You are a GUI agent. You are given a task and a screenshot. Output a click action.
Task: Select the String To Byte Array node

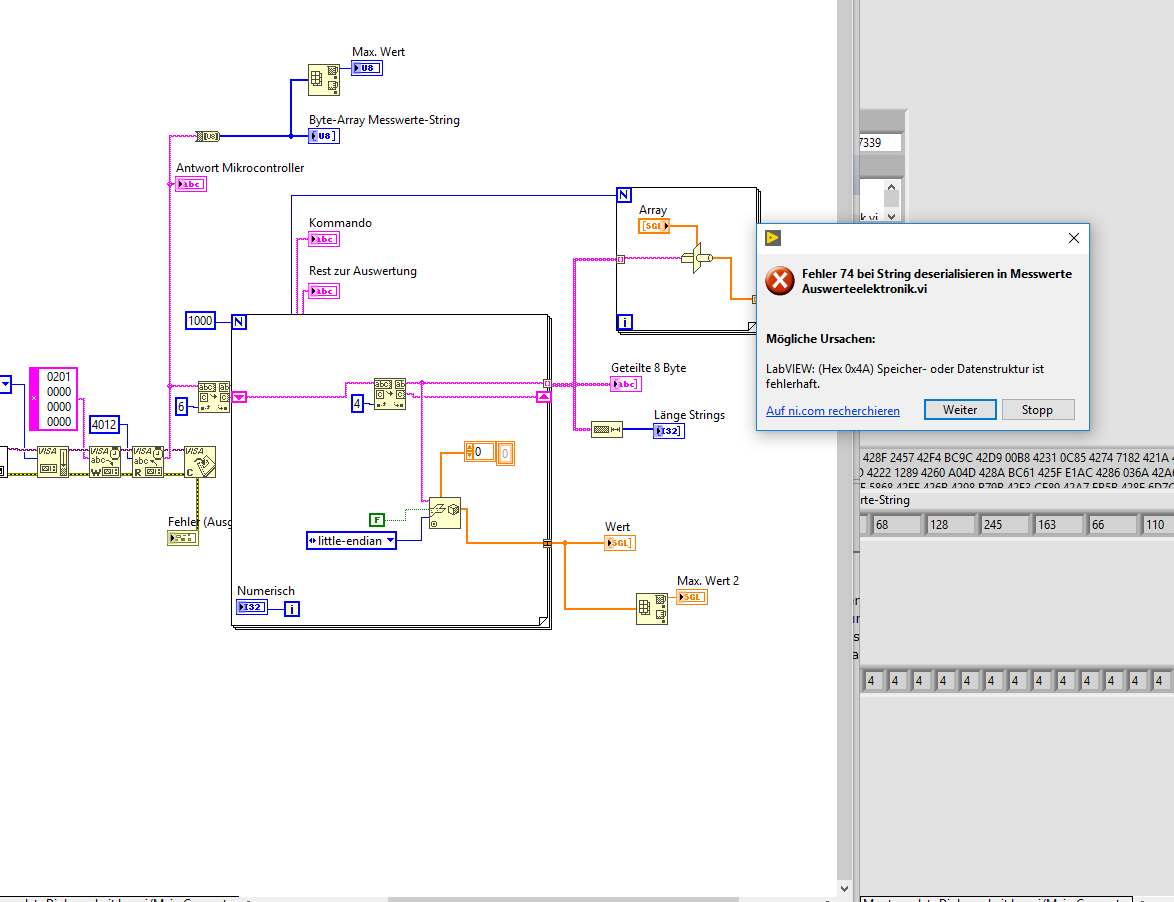[208, 136]
